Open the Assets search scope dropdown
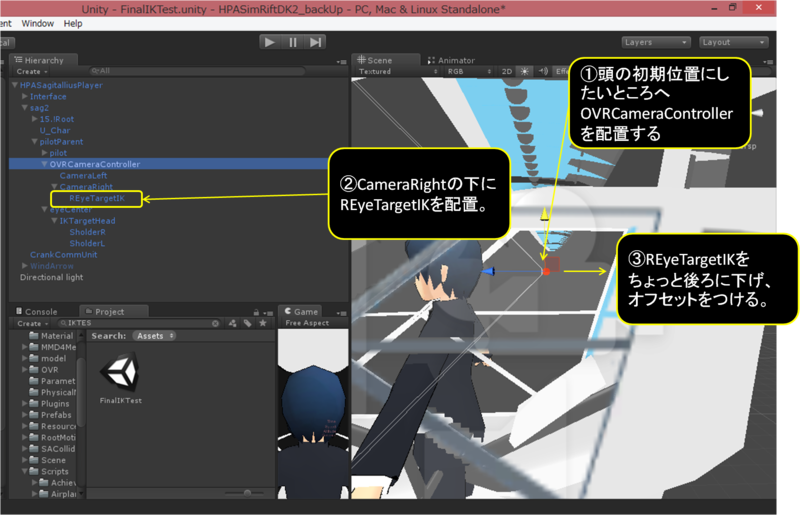 155,336
